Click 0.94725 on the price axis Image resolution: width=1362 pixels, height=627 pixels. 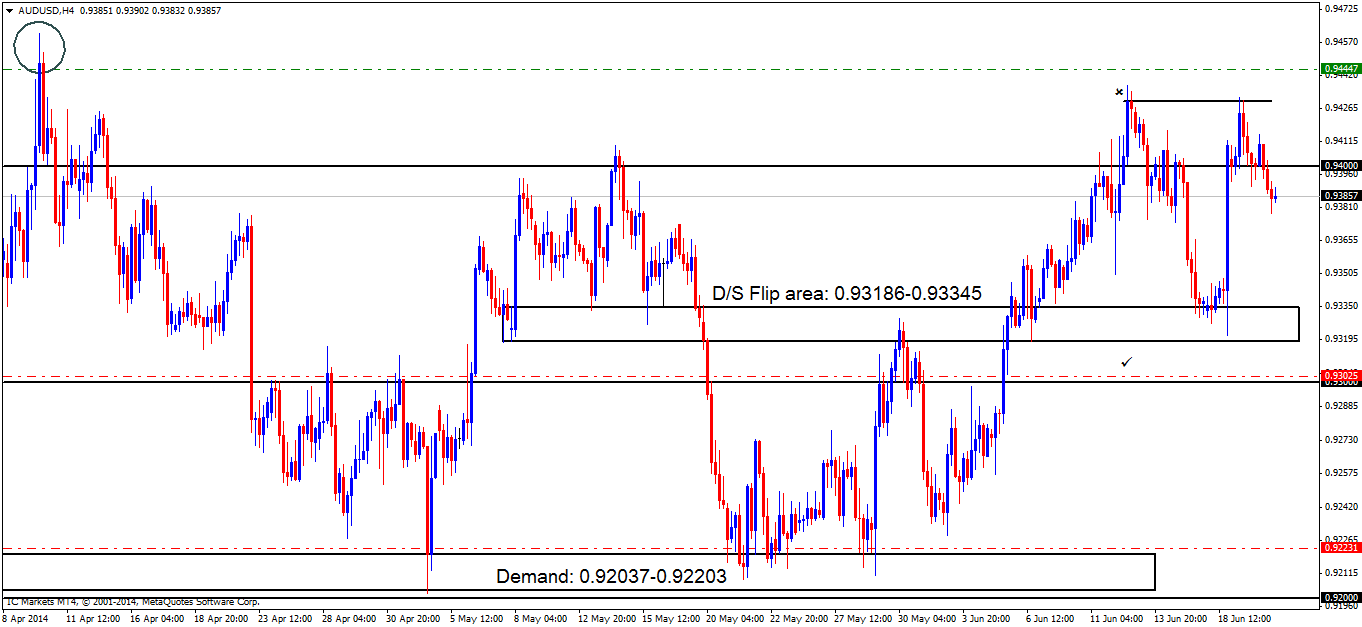click(1340, 8)
